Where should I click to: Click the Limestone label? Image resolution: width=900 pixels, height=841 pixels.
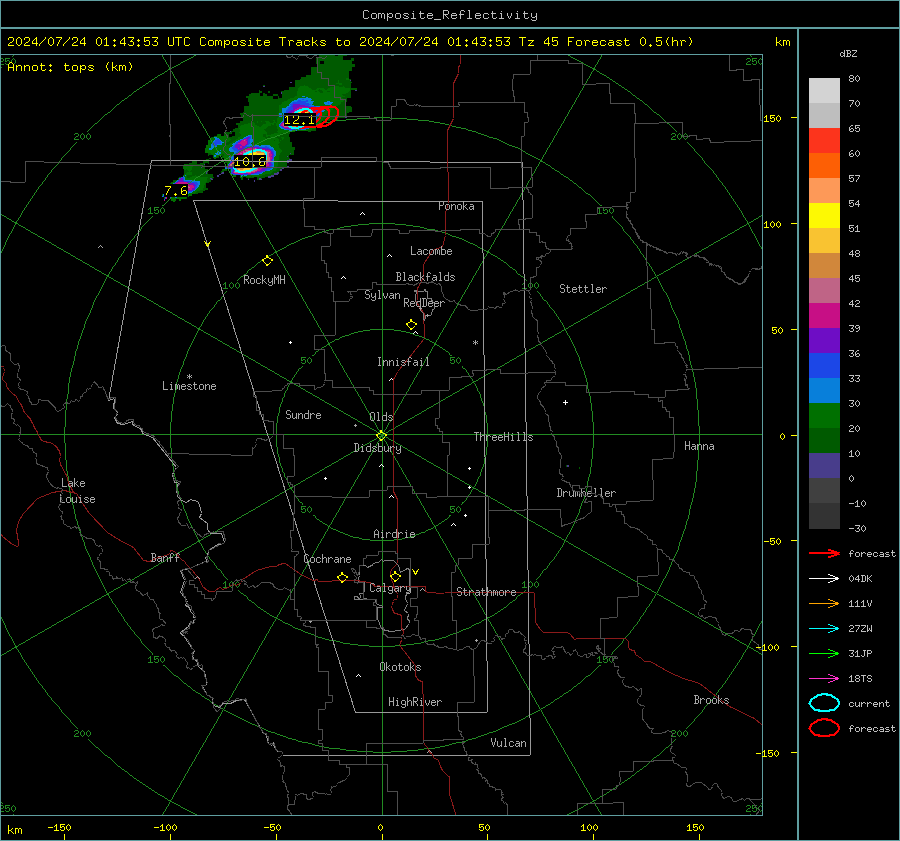click(x=189, y=386)
